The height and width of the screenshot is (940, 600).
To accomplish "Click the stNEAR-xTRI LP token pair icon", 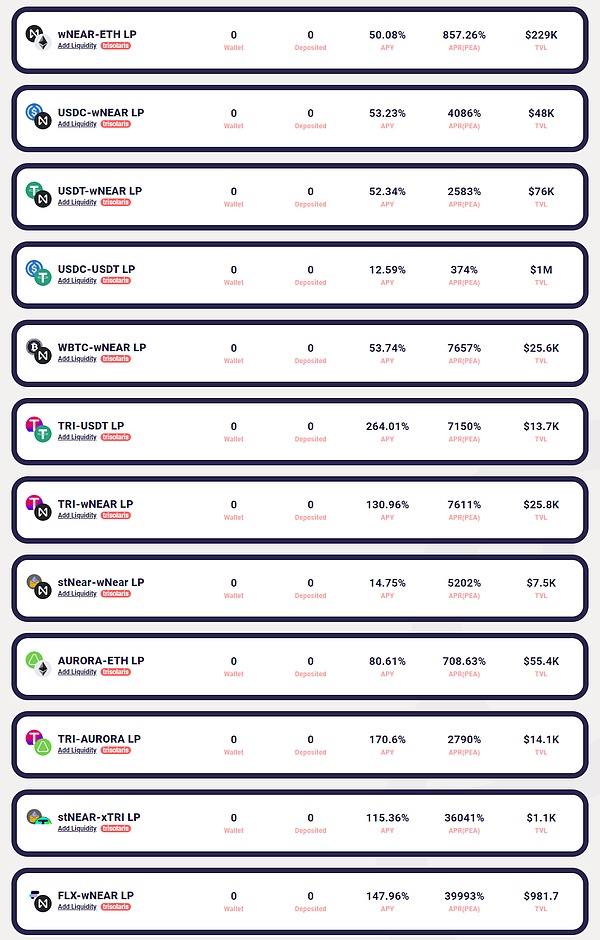I will click(x=38, y=821).
